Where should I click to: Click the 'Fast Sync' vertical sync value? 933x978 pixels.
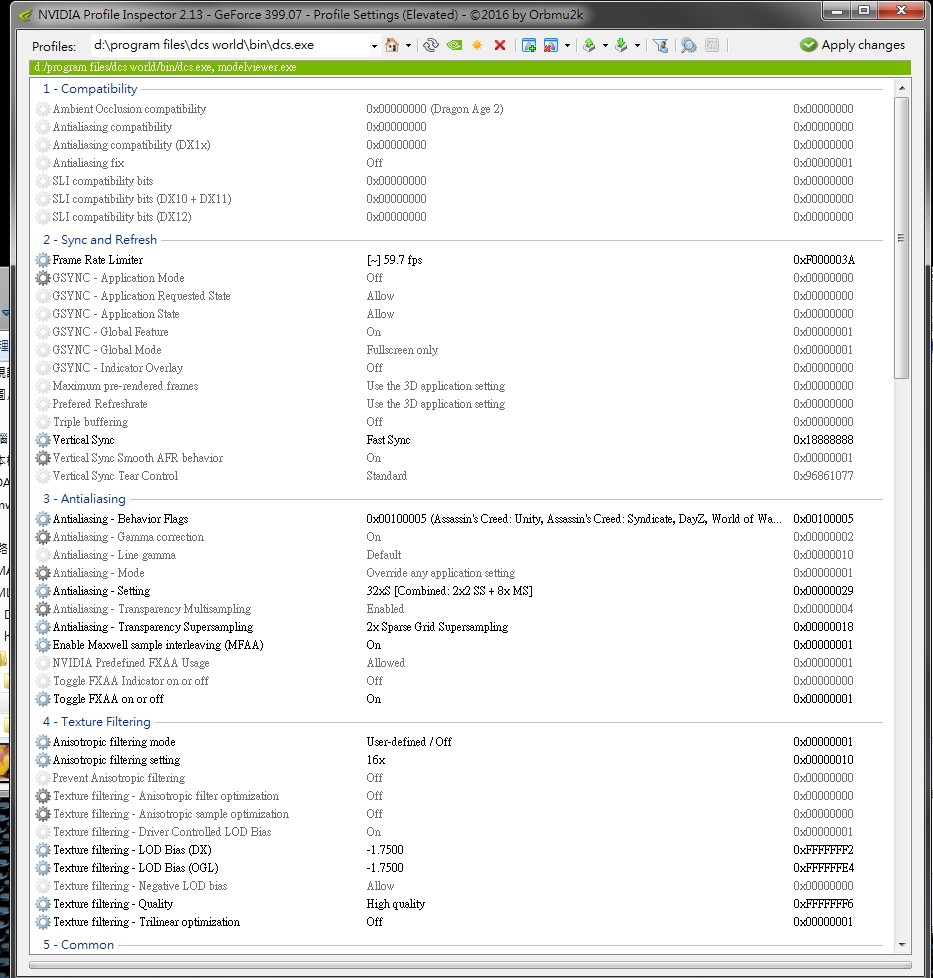click(x=388, y=440)
